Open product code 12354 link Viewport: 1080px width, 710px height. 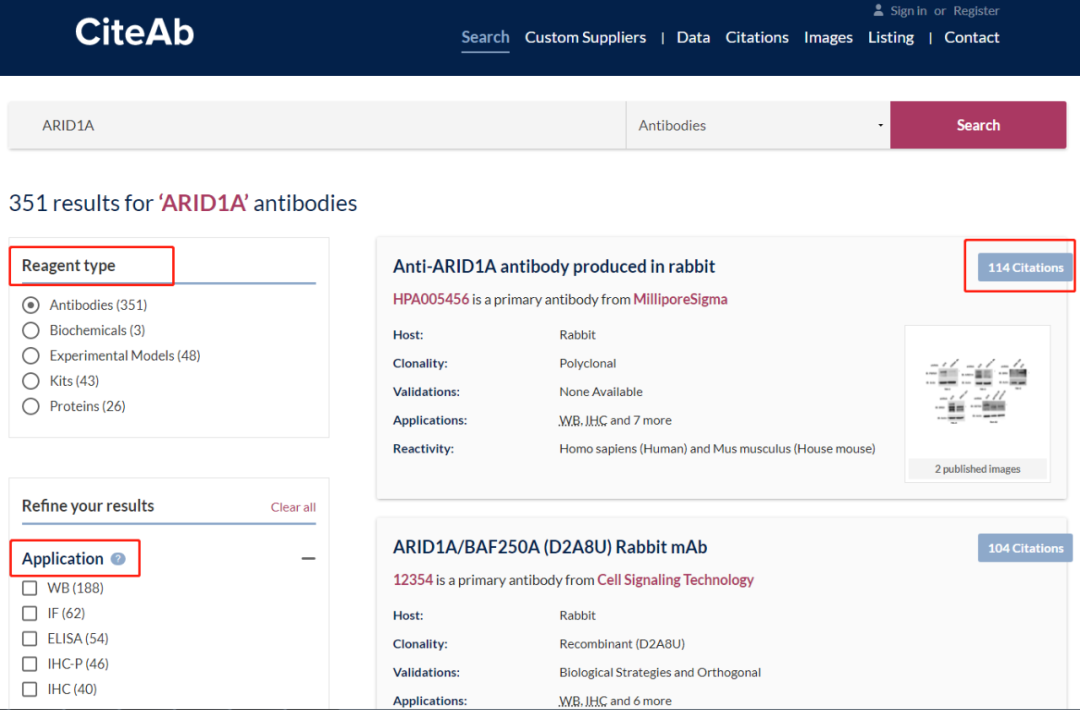[x=413, y=580]
